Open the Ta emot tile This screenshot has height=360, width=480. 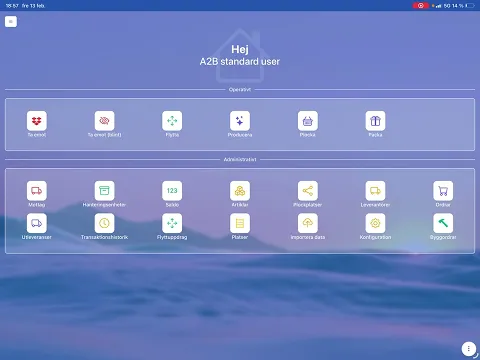pyautogui.click(x=37, y=121)
